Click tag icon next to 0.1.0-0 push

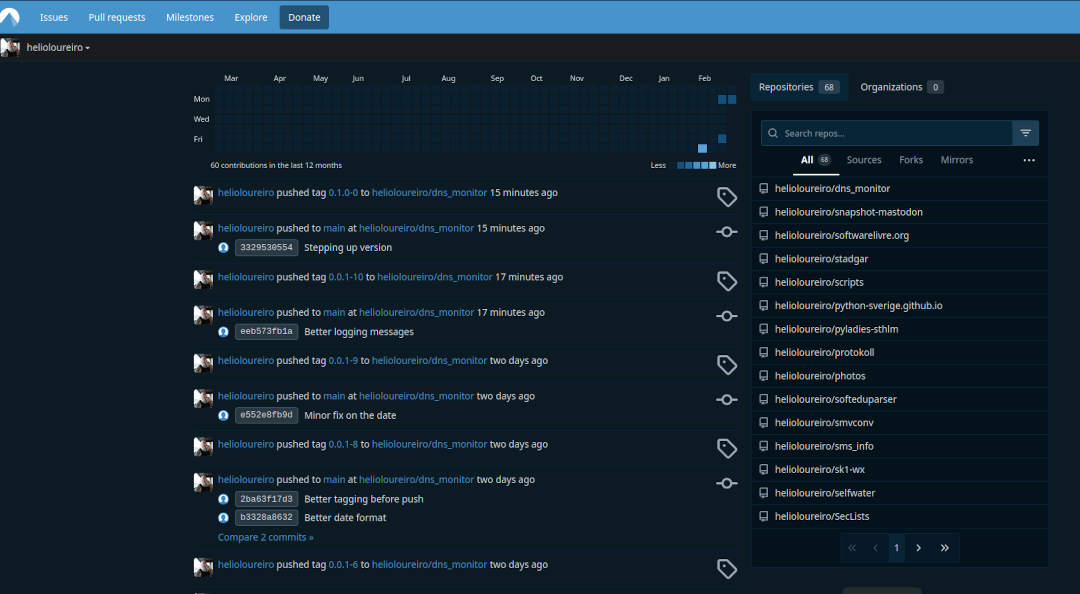[x=727, y=197]
